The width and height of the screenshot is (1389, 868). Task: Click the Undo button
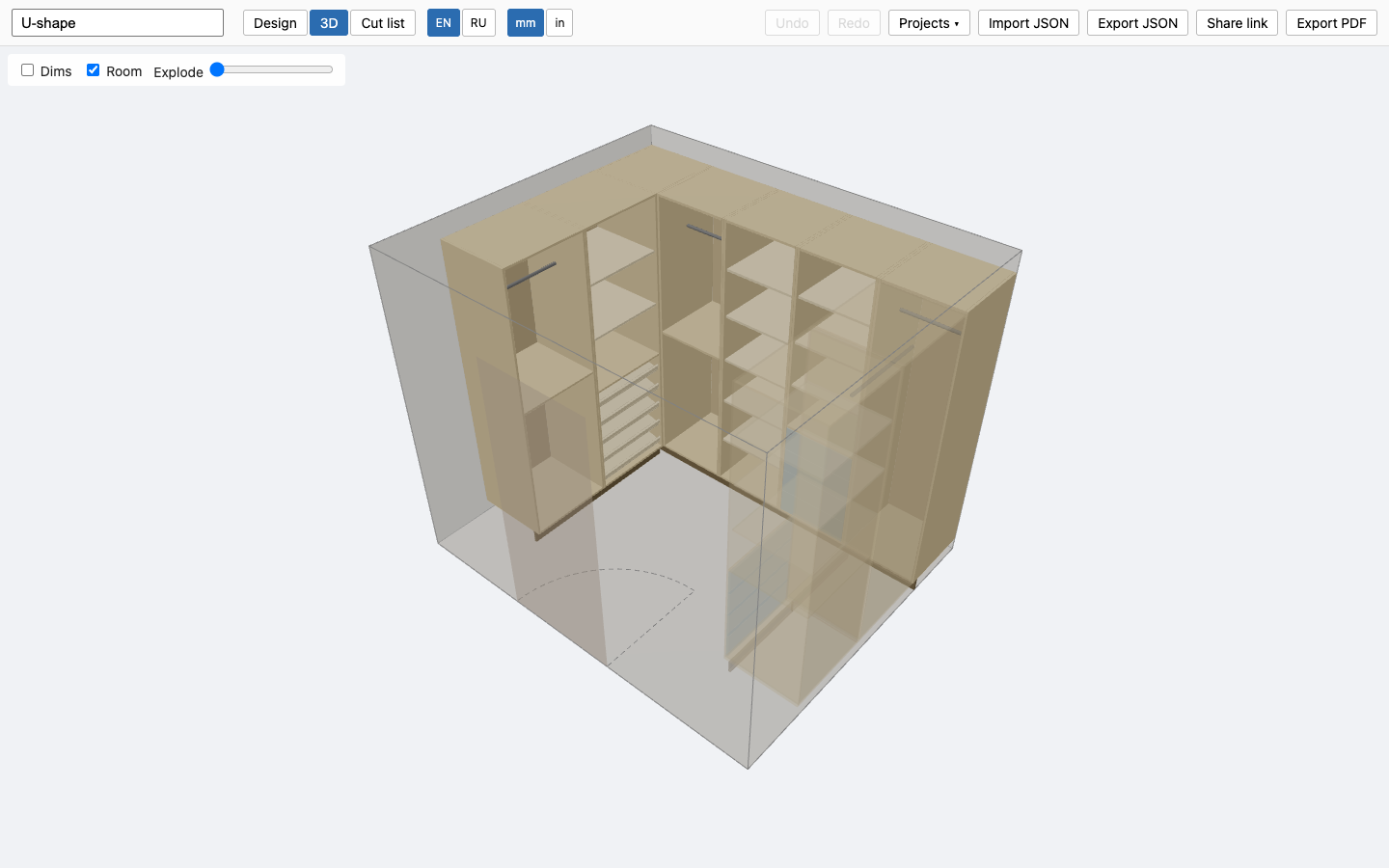pyautogui.click(x=792, y=23)
